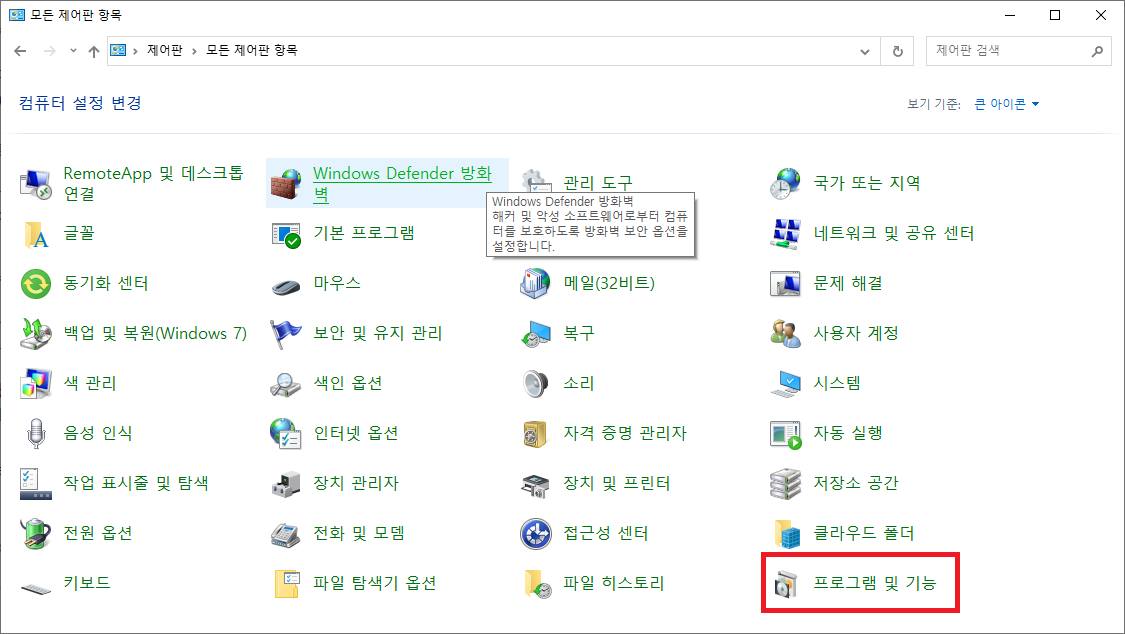Open the 인터넷 옵션 globe icon

[x=286, y=434]
